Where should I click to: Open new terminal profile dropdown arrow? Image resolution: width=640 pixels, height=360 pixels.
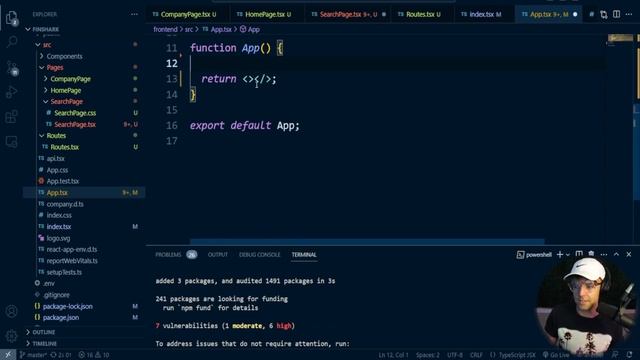(568, 255)
